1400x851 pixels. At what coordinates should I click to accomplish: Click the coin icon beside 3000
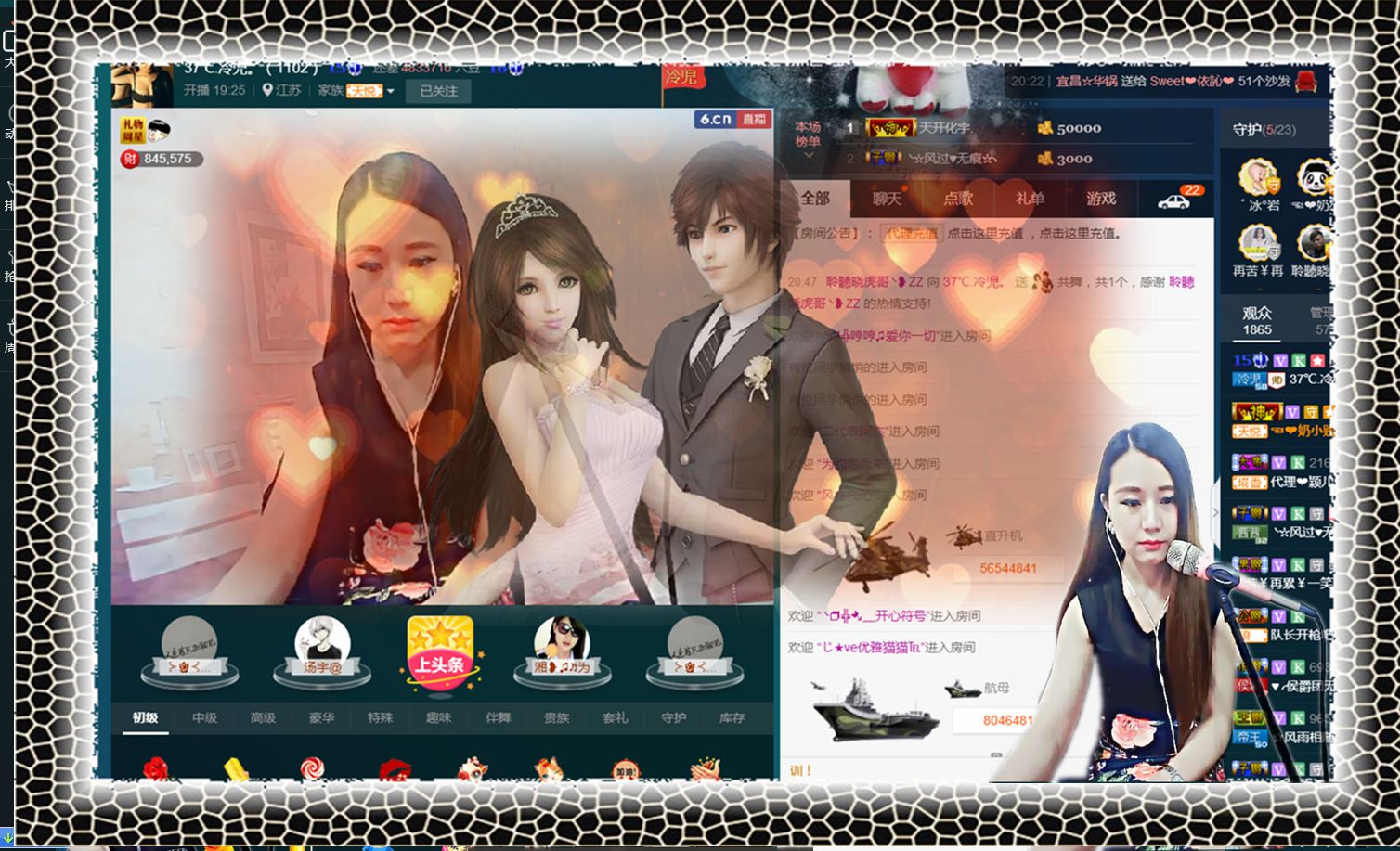point(1044,158)
